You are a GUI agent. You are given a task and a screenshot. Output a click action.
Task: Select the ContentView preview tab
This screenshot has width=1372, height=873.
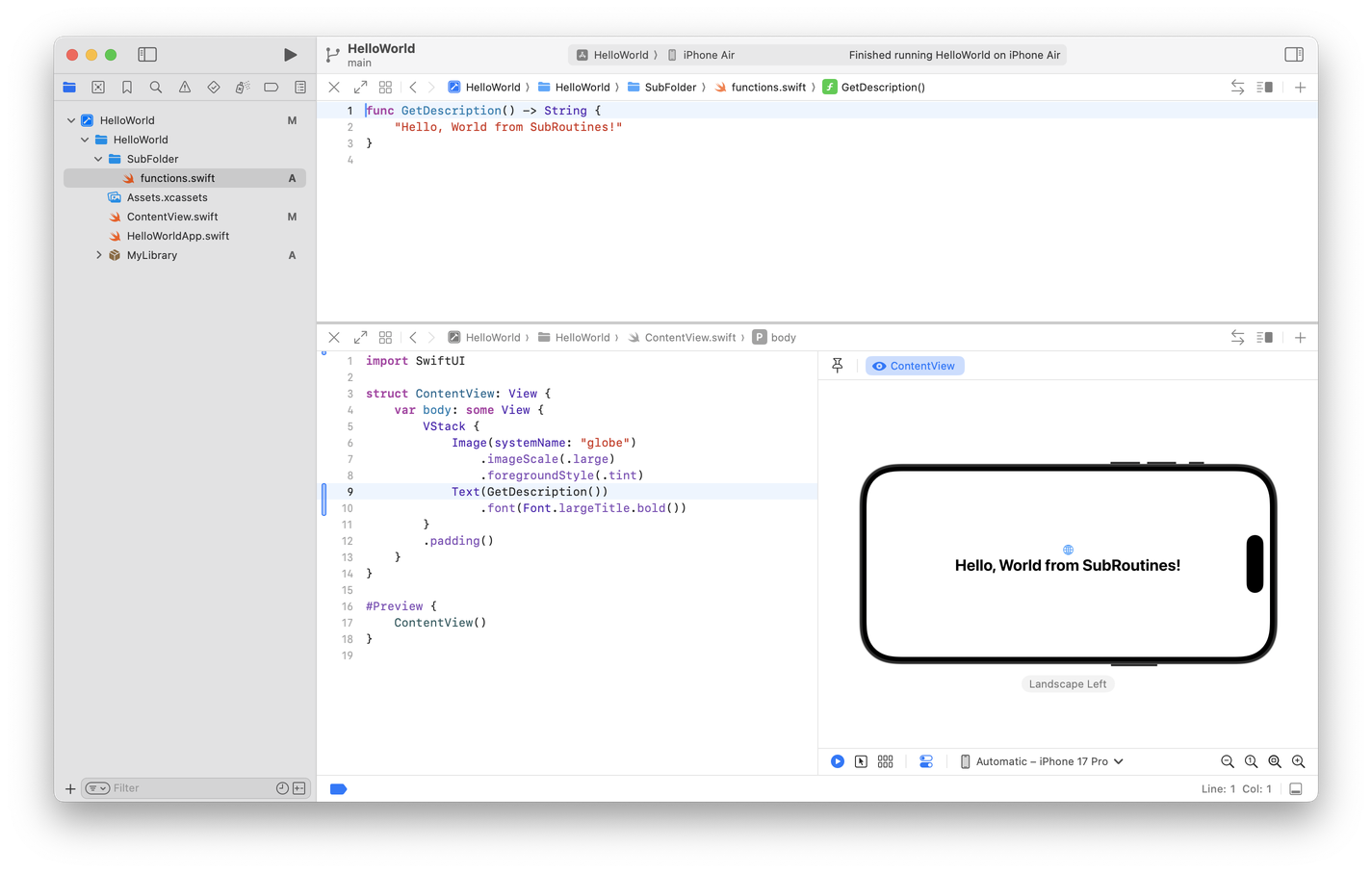(x=915, y=366)
